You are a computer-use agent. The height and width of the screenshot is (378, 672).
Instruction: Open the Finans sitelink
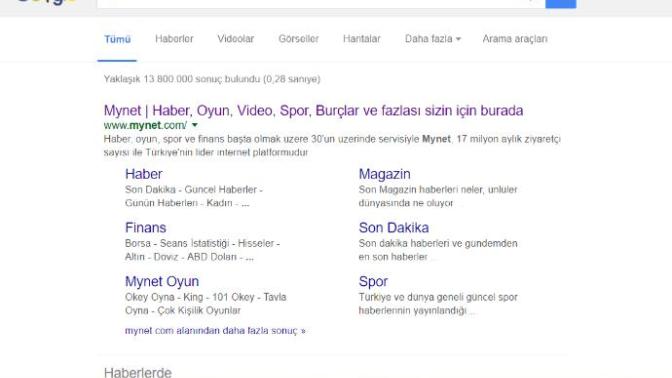coord(145,228)
